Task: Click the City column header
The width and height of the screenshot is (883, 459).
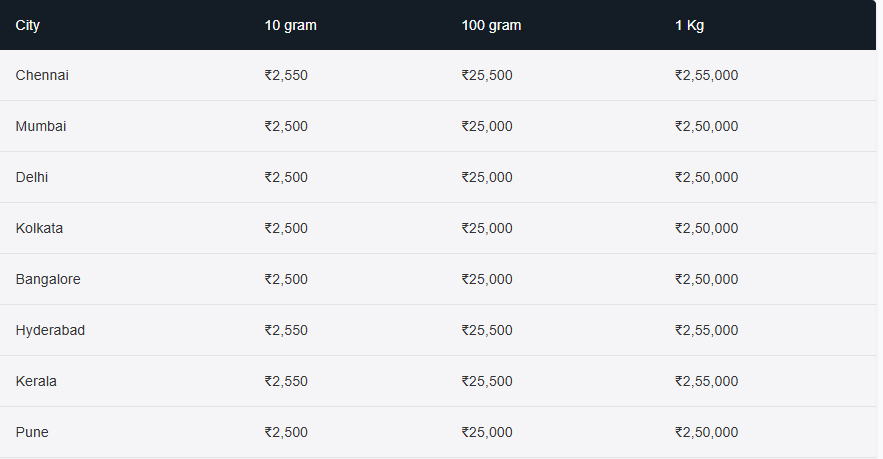Action: point(27,25)
